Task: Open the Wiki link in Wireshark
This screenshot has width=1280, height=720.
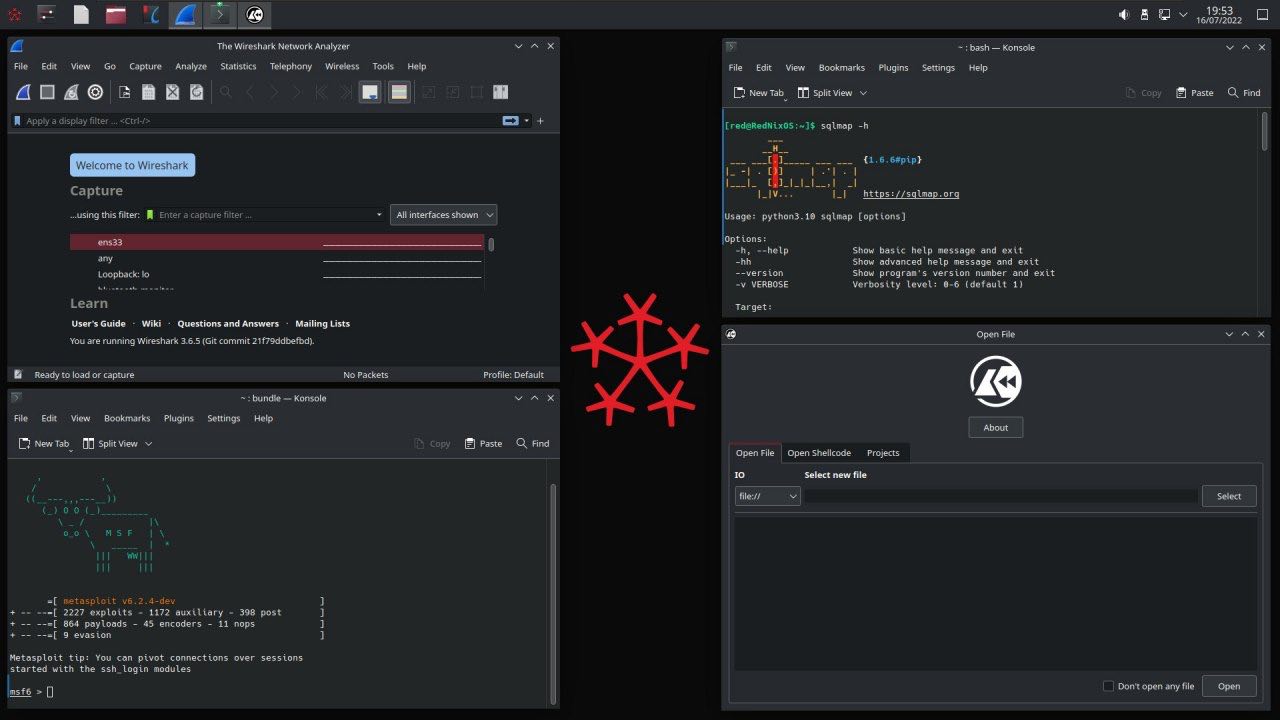Action: coord(151,324)
